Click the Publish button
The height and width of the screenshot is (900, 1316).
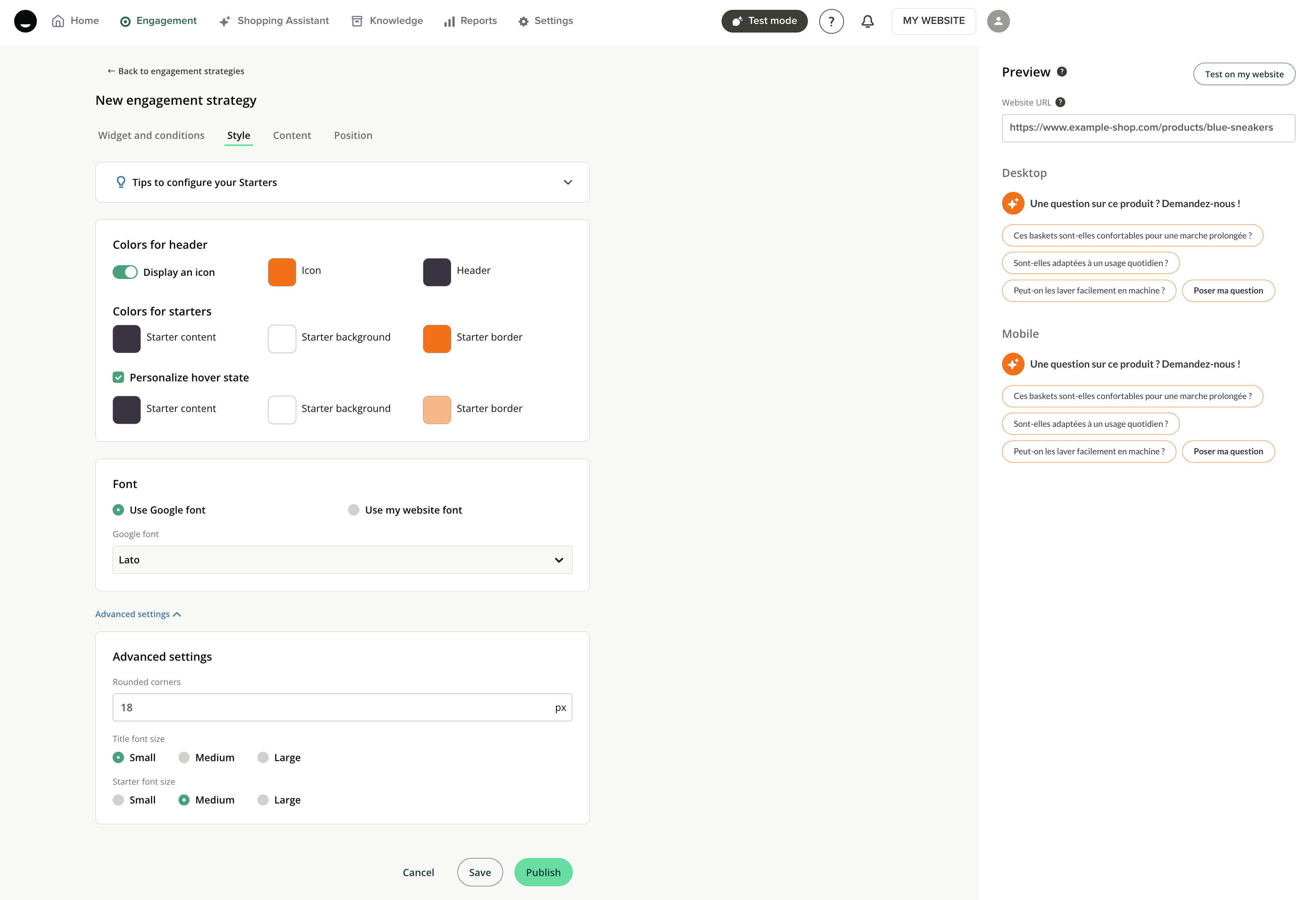click(543, 872)
